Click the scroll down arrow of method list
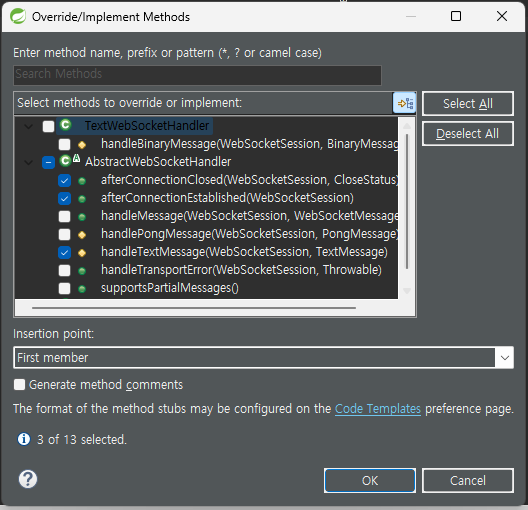The image size is (528, 510). pyautogui.click(x=407, y=291)
